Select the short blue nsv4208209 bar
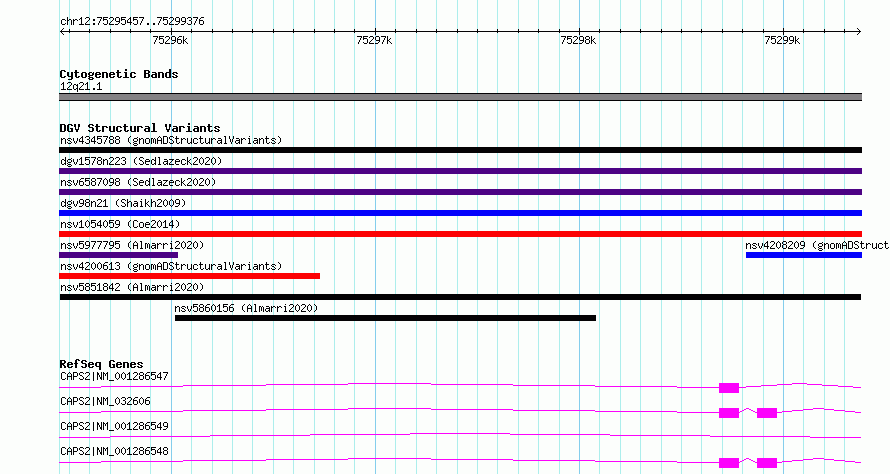This screenshot has width=890, height=474. 804,255
